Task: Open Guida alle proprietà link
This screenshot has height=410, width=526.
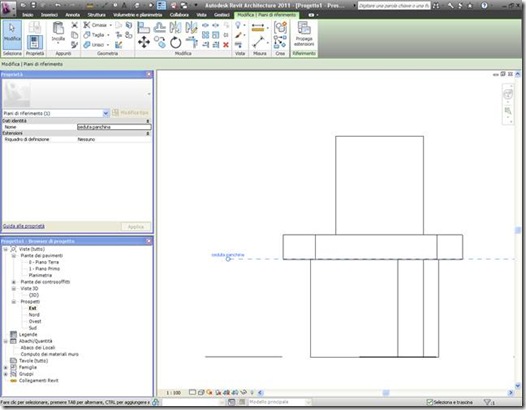Action: (23, 226)
